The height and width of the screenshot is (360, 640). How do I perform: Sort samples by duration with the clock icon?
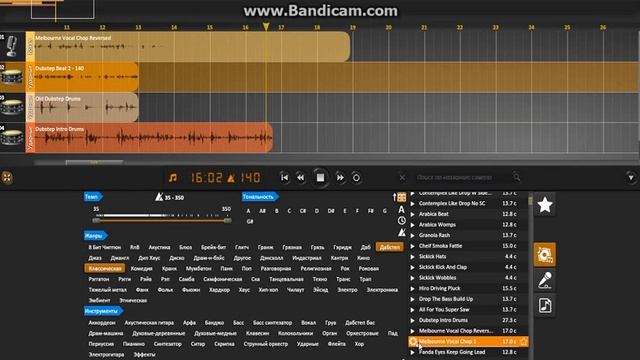402,221
